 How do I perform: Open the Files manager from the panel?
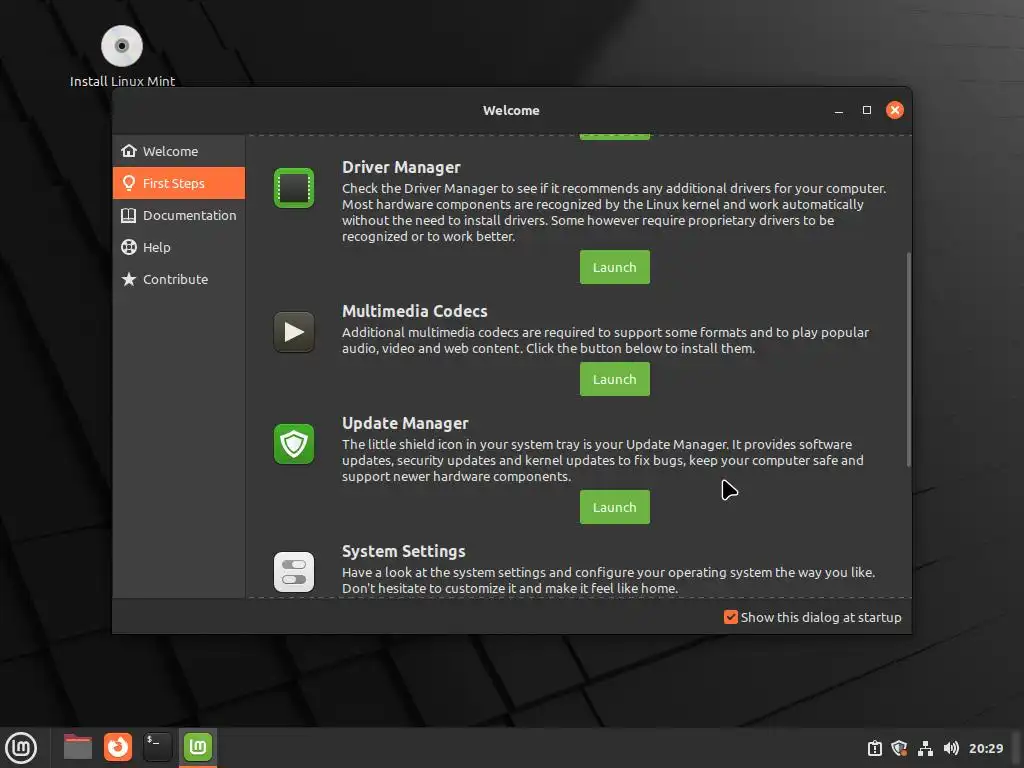coord(78,747)
